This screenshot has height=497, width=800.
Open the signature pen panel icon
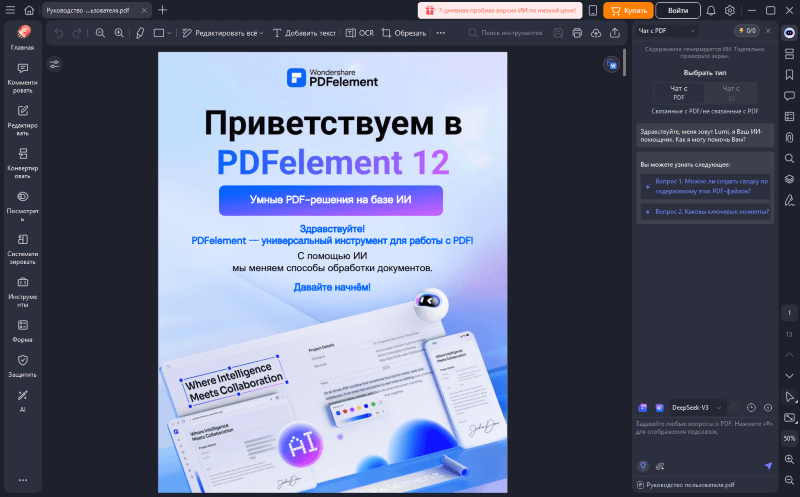[x=789, y=201]
